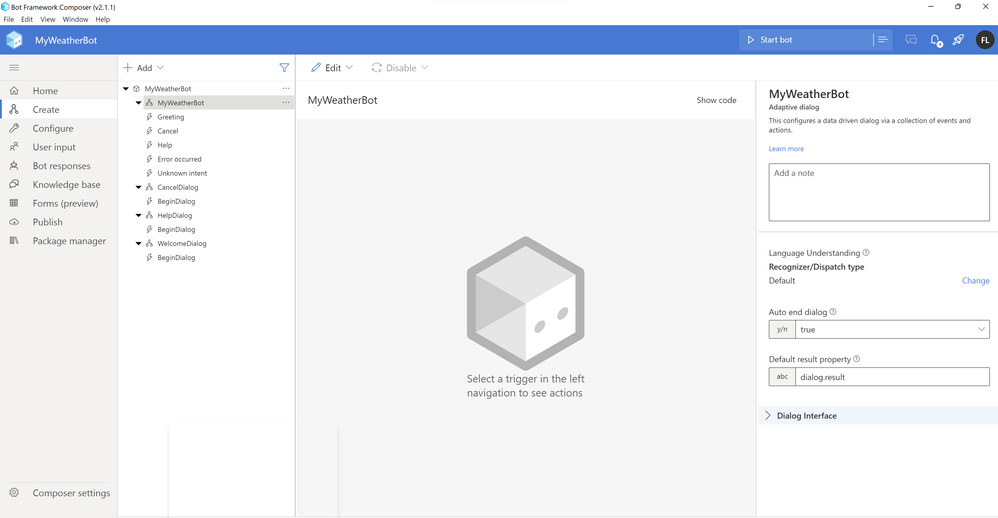Image resolution: width=998 pixels, height=518 pixels.
Task: Click the Forms (preview) table icon
Action: [14, 203]
